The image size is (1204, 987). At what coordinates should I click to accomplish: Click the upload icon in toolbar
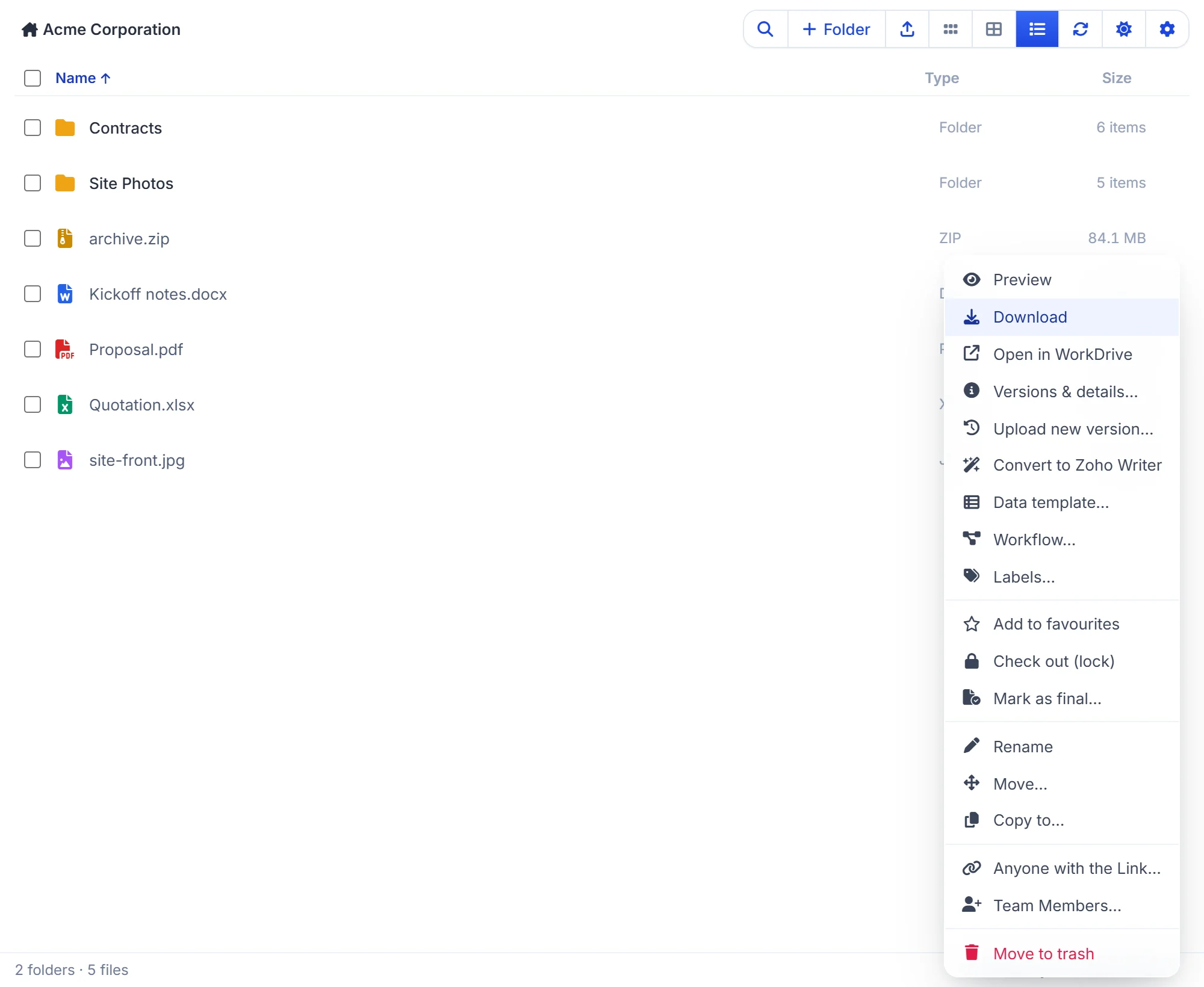click(x=907, y=29)
